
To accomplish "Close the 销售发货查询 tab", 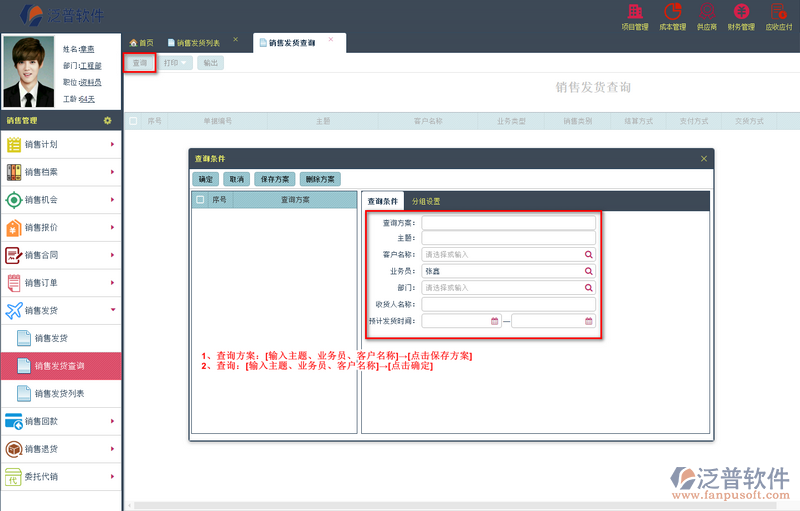I will pos(331,39).
